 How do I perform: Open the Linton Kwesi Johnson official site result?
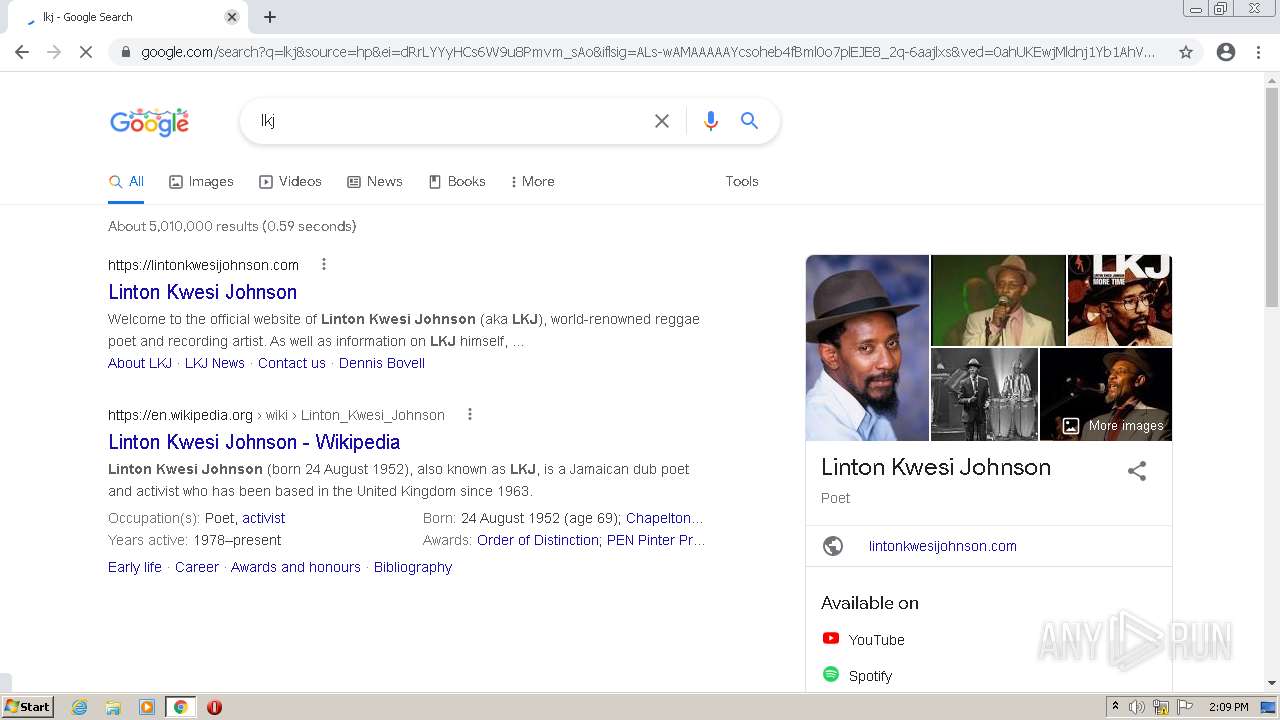[202, 292]
